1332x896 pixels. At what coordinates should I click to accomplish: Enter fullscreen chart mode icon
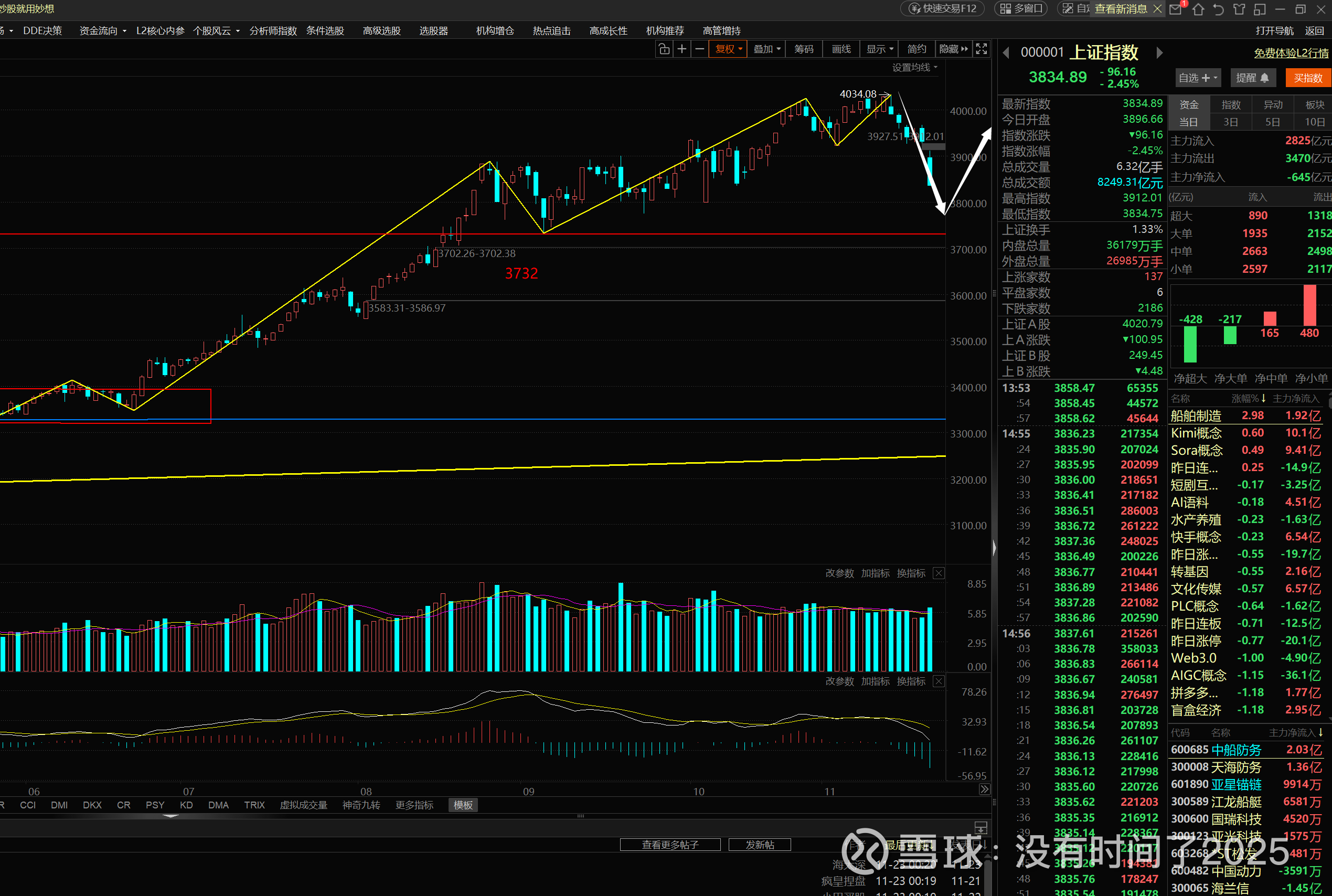(981, 49)
